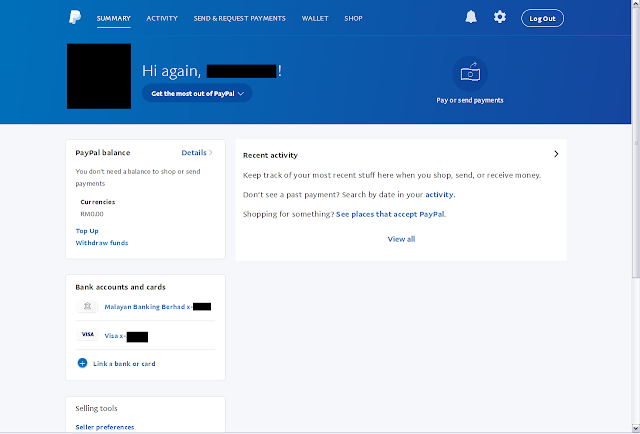Open the notifications bell icon

[471, 17]
